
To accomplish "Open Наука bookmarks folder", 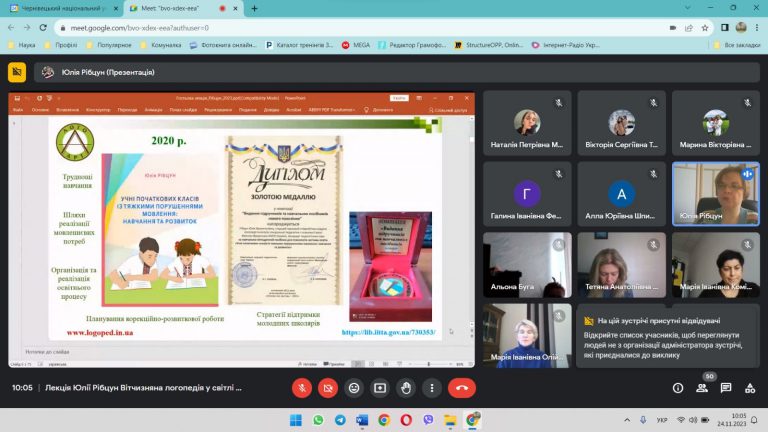I will [x=22, y=45].
